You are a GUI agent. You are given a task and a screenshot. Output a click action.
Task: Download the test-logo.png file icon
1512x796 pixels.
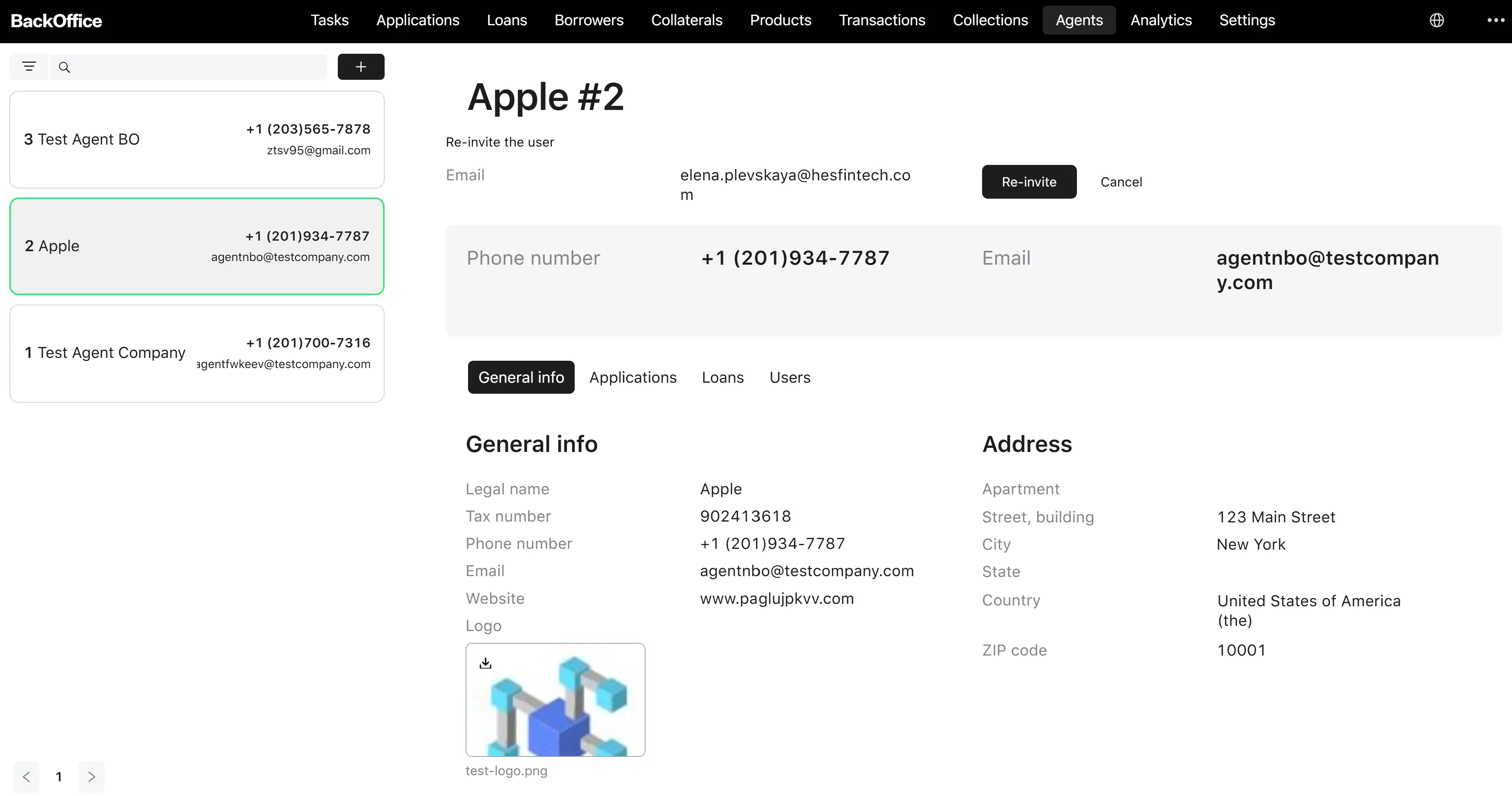pyautogui.click(x=486, y=663)
